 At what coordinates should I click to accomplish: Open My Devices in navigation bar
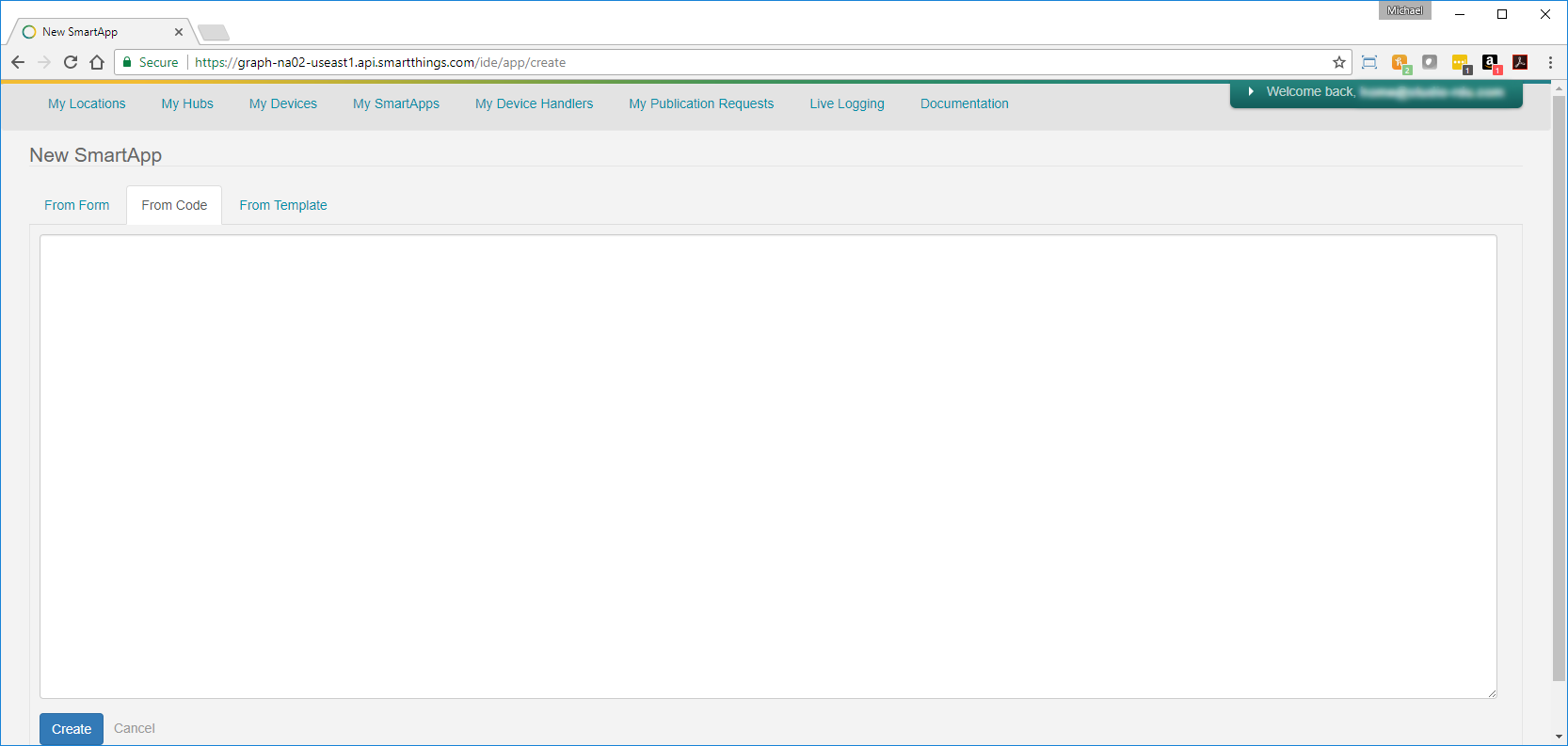(283, 103)
